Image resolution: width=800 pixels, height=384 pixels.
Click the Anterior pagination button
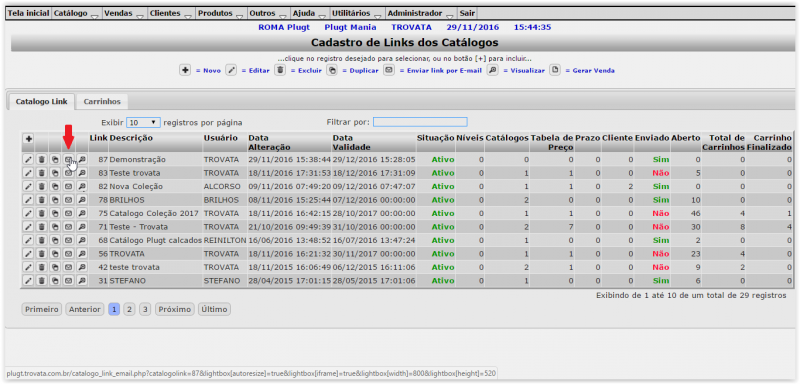(85, 309)
